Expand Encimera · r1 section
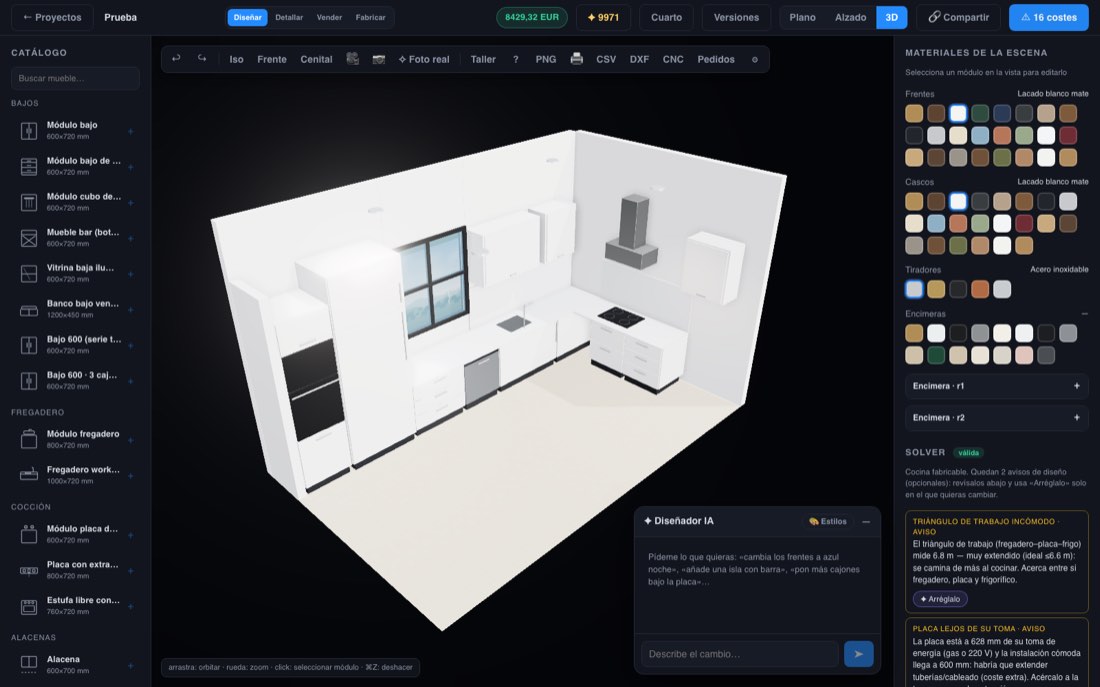 pyautogui.click(x=997, y=386)
